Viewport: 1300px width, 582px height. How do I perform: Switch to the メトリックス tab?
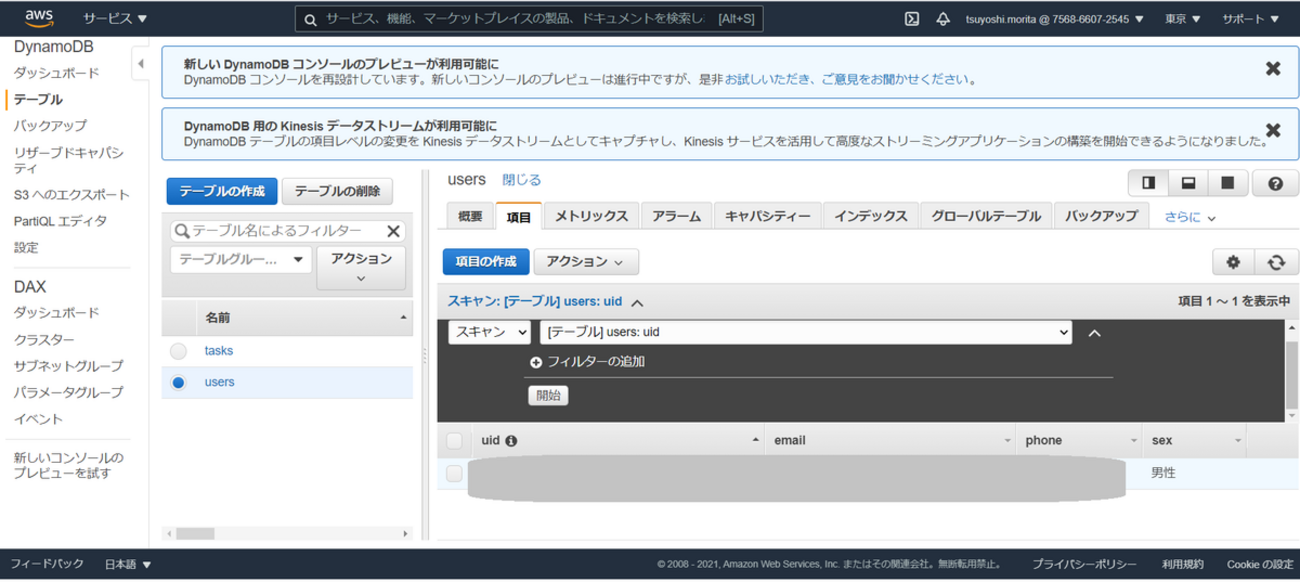[592, 216]
